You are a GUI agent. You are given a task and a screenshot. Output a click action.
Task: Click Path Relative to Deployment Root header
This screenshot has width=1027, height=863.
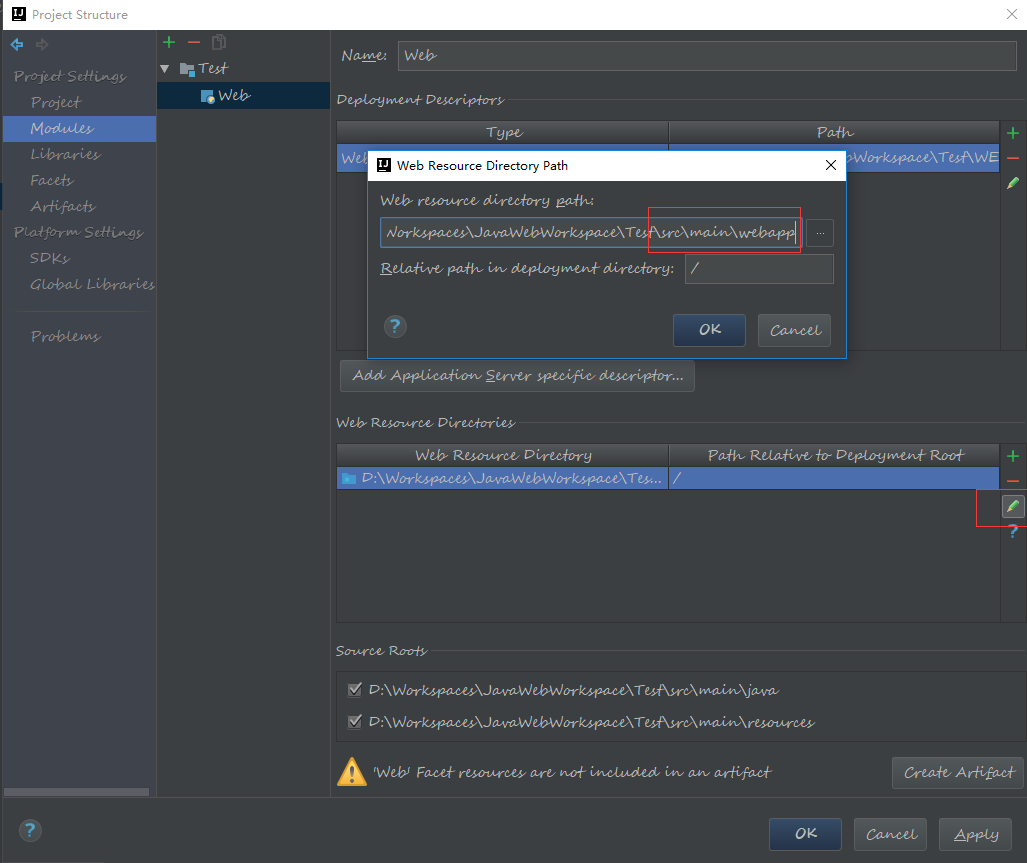click(834, 456)
